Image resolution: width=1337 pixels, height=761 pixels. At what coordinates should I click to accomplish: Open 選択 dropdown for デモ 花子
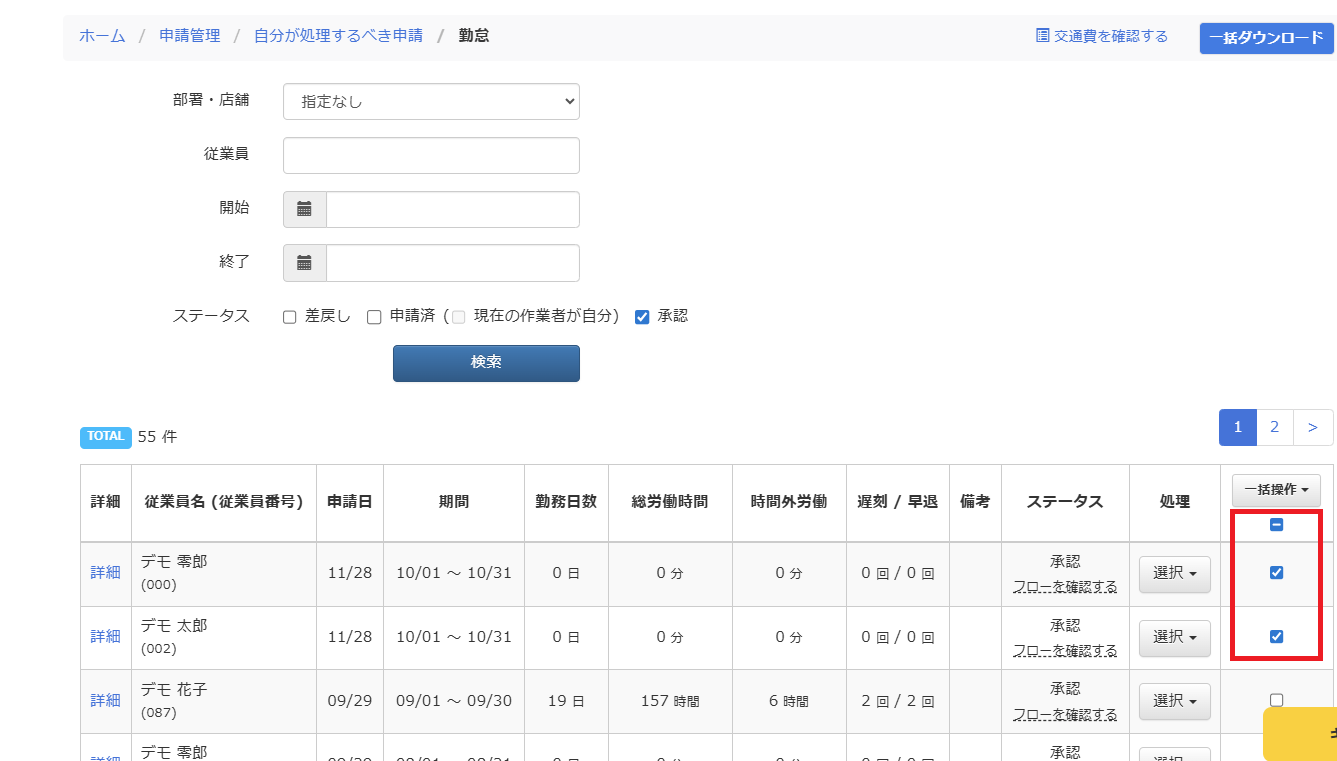[1175, 701]
